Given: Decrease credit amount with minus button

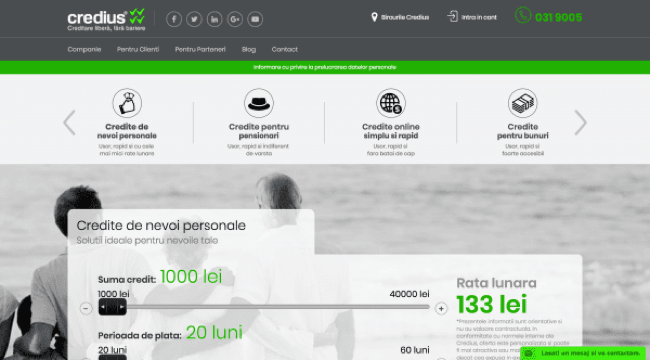Looking at the screenshot, I should (x=86, y=309).
